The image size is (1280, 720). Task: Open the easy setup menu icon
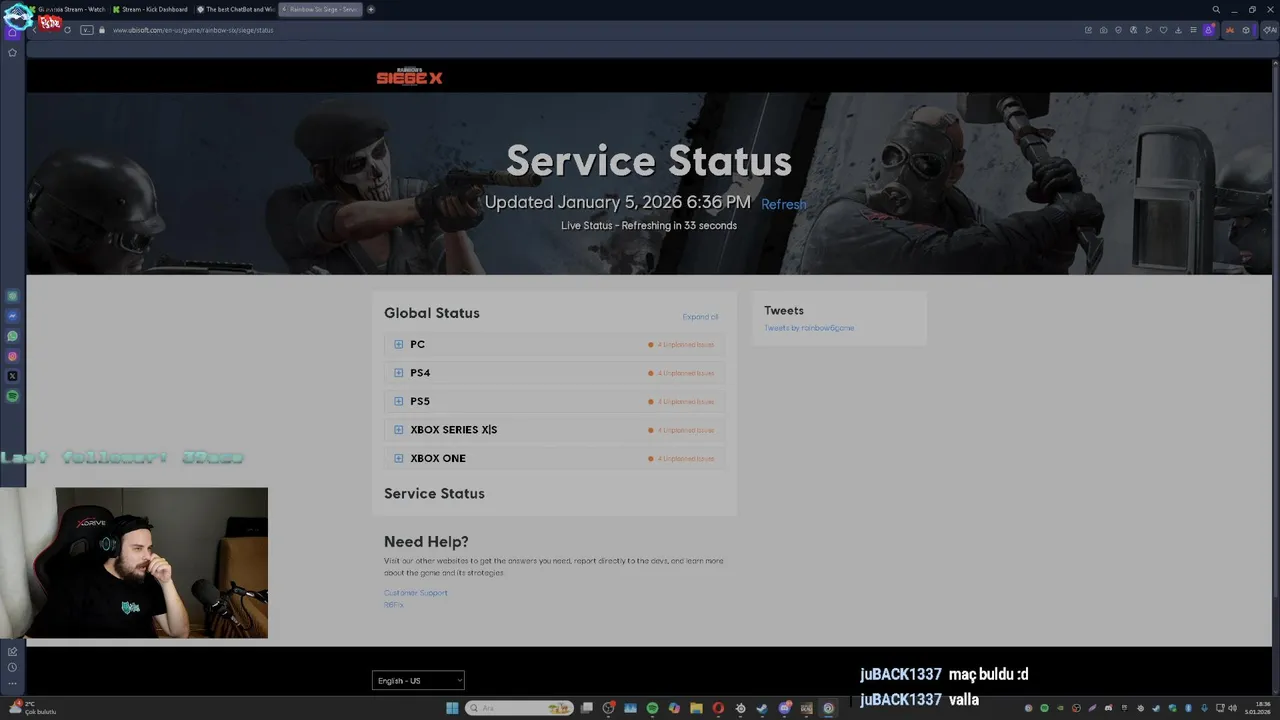point(1193,30)
